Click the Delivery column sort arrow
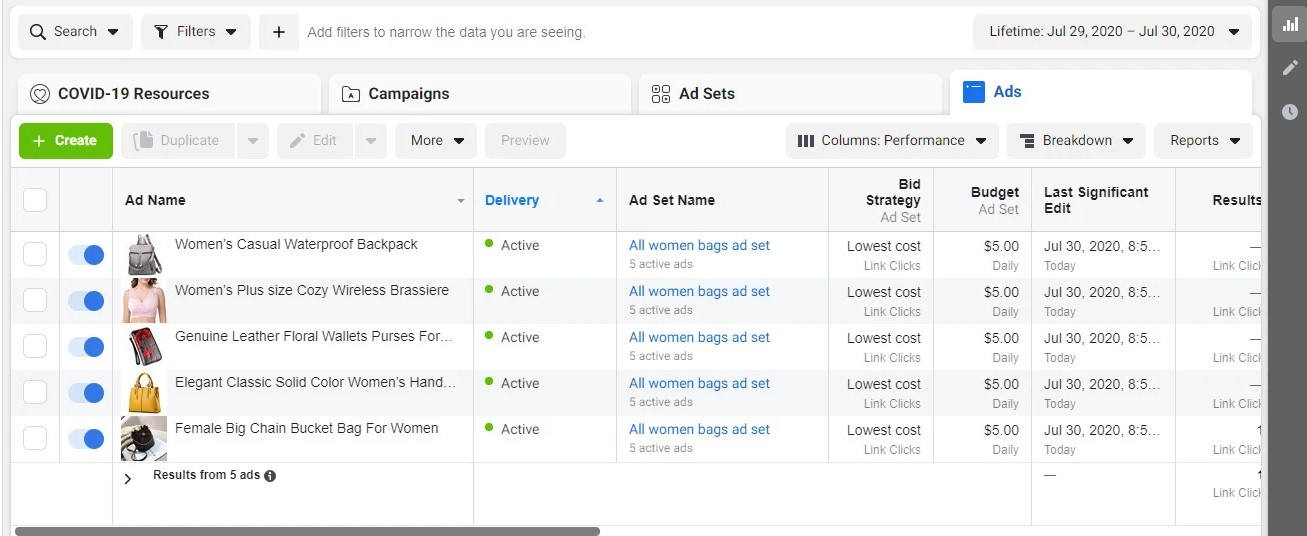Image resolution: width=1307 pixels, height=536 pixels. click(599, 201)
